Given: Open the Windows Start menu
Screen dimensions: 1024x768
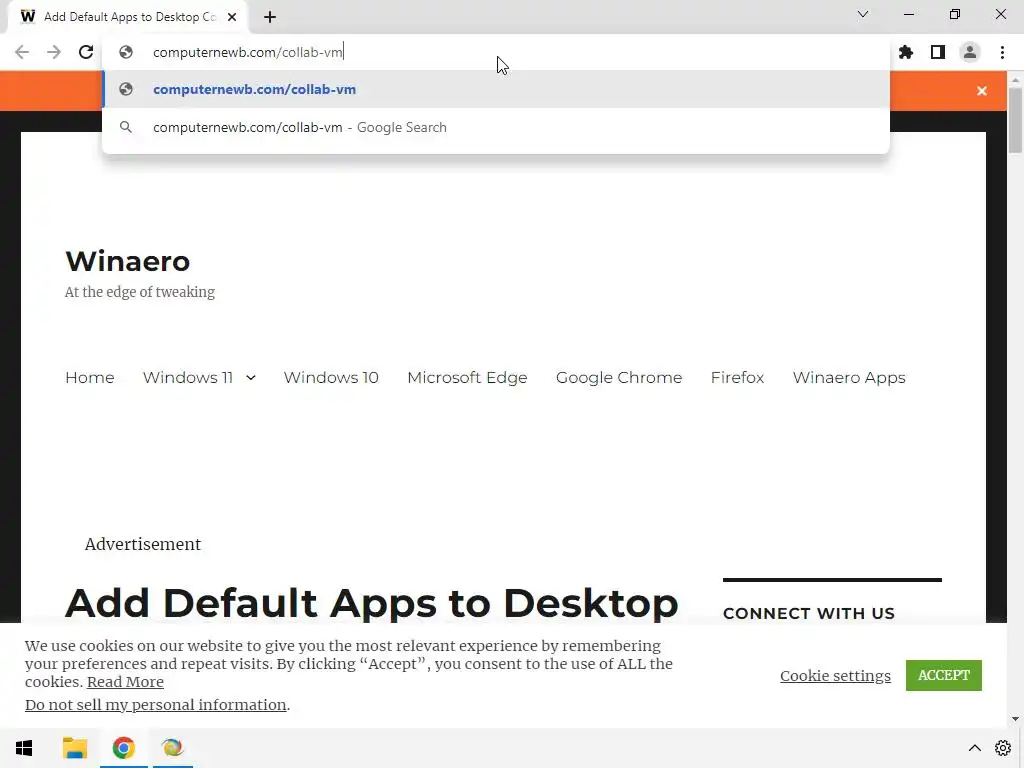Looking at the screenshot, I should click(24, 748).
